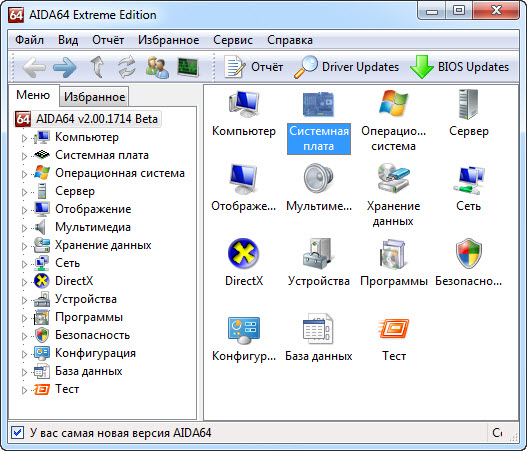Click the Forward arrow in toolbar

[x=65, y=67]
